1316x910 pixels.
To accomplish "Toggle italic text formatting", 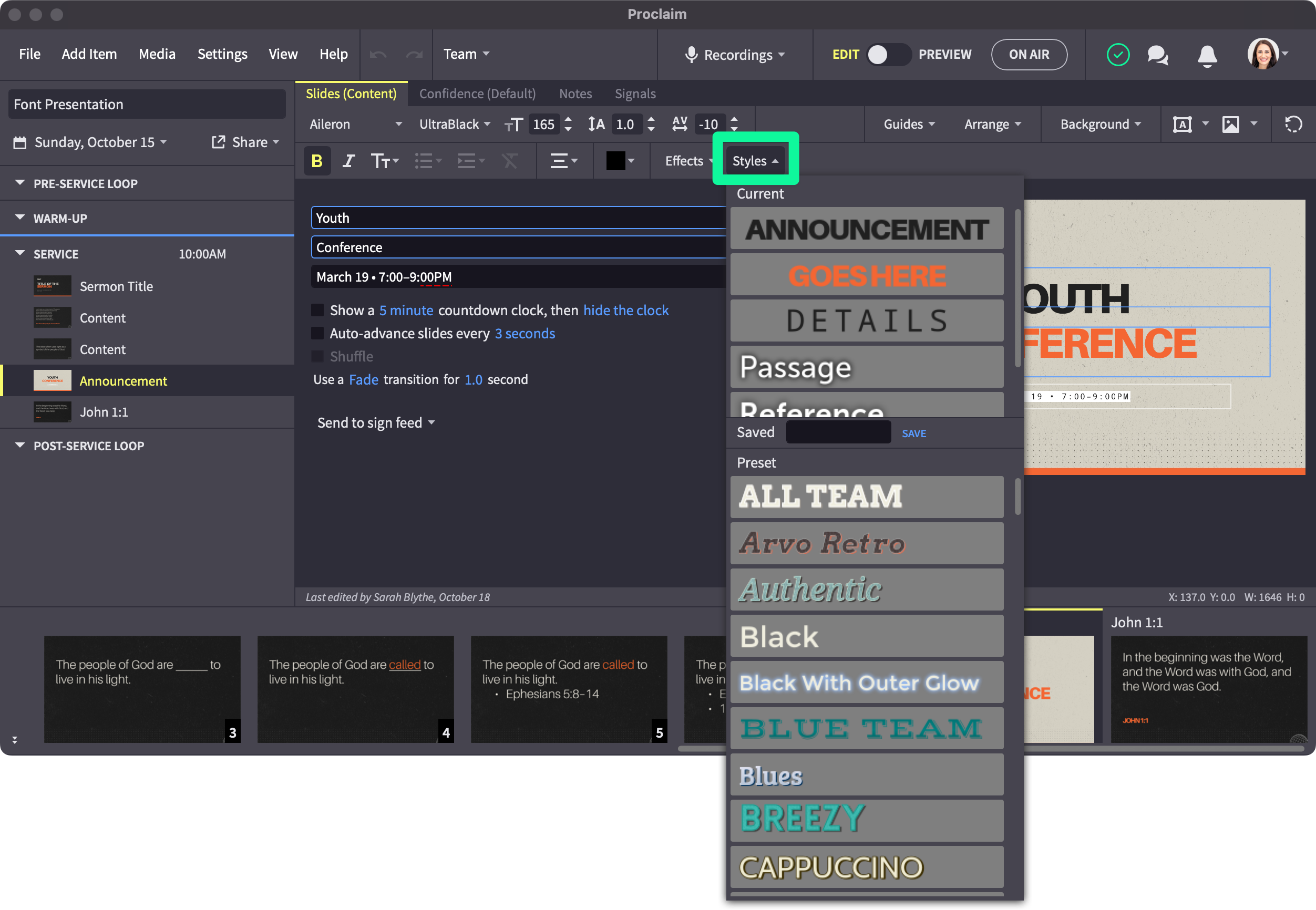I will click(348, 161).
